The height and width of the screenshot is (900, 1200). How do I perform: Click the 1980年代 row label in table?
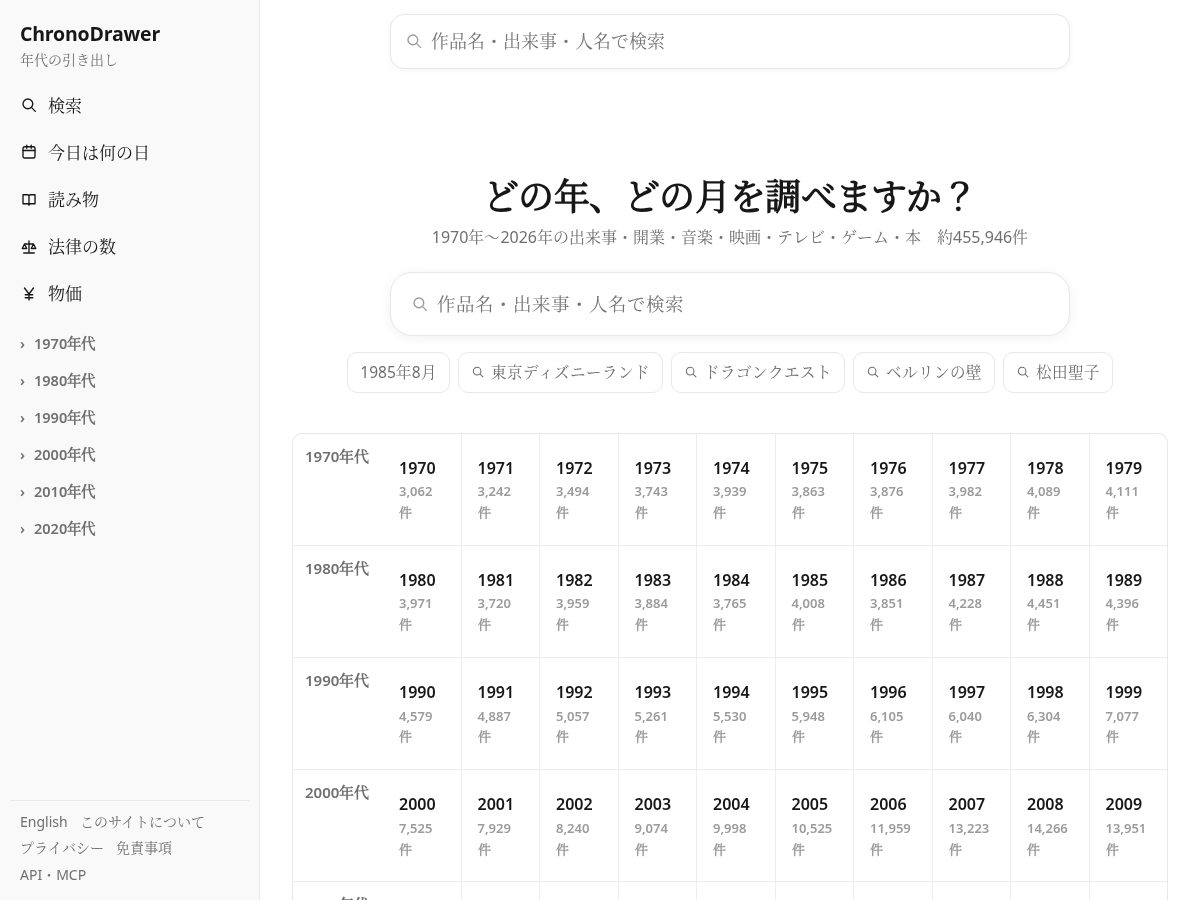(x=337, y=569)
